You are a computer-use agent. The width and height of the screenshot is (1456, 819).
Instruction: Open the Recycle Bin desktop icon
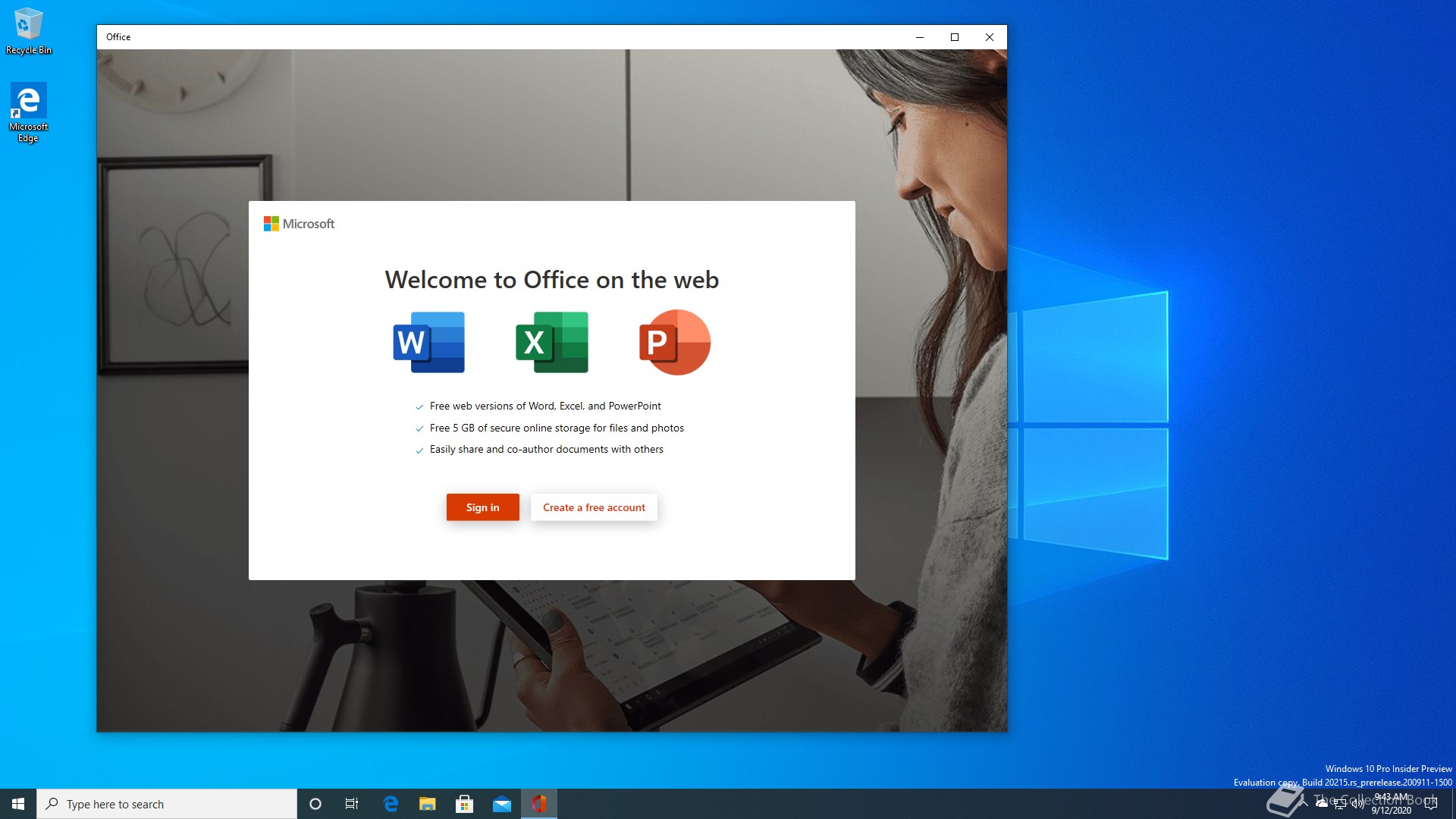pyautogui.click(x=29, y=31)
